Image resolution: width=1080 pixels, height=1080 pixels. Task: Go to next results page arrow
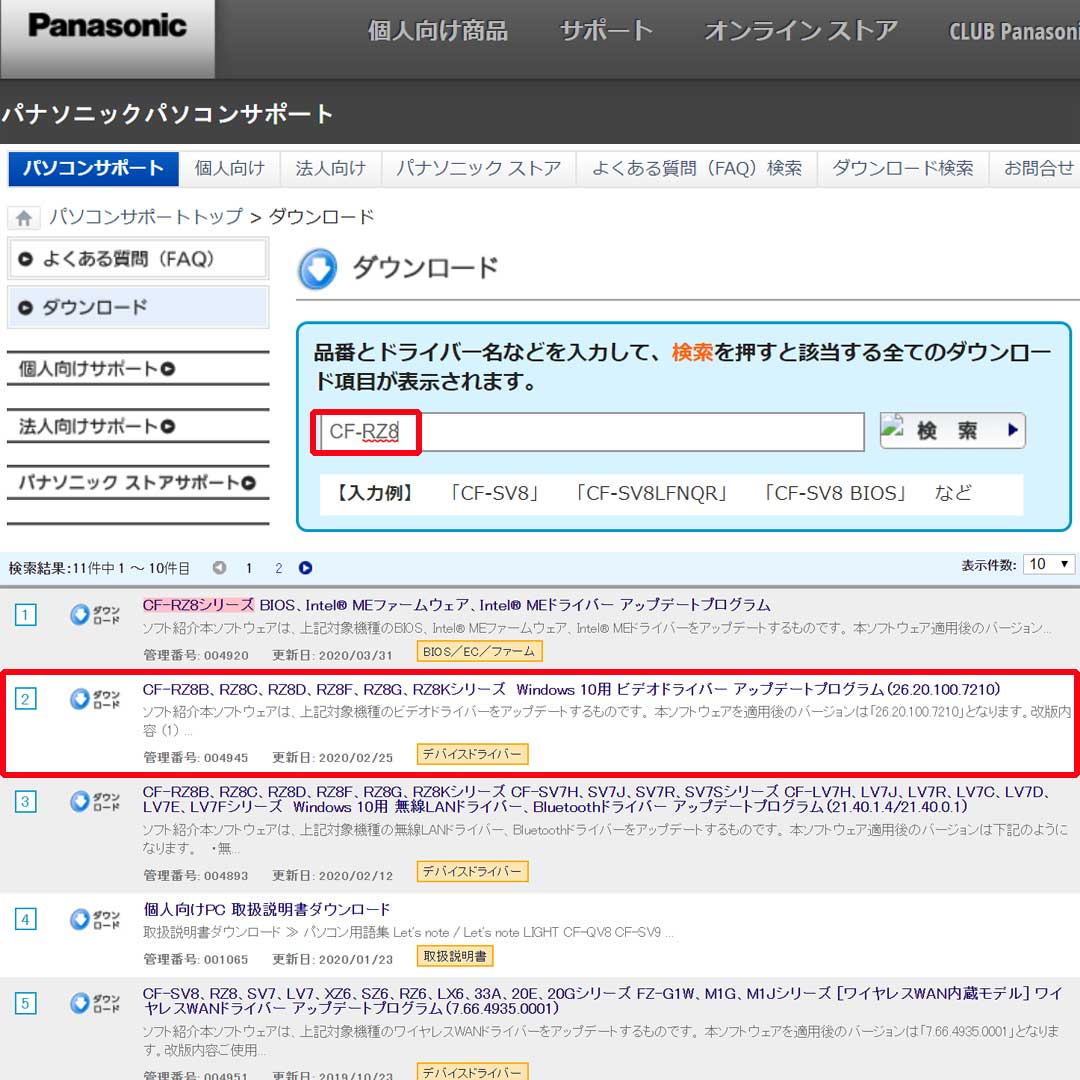point(305,568)
